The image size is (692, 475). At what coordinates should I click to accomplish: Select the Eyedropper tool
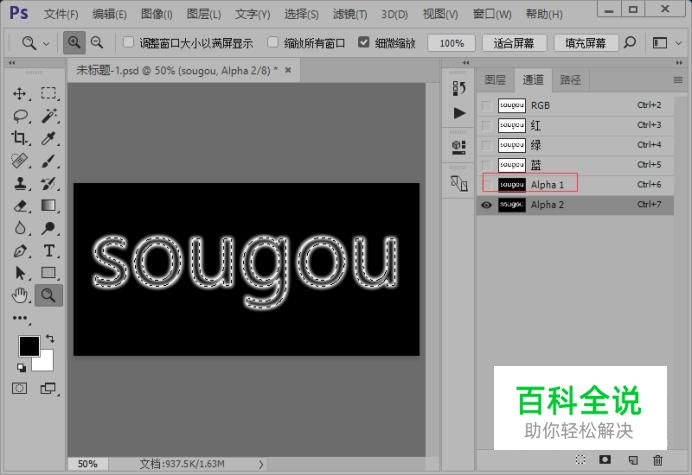point(49,138)
